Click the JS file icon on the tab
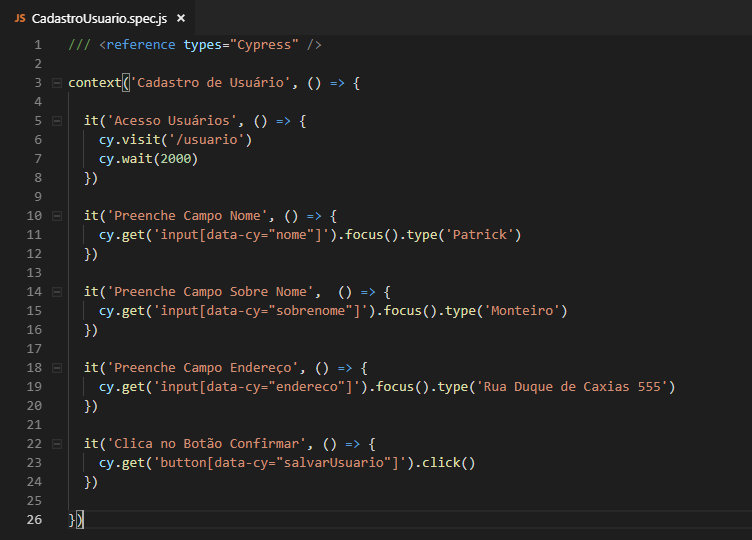 20,18
